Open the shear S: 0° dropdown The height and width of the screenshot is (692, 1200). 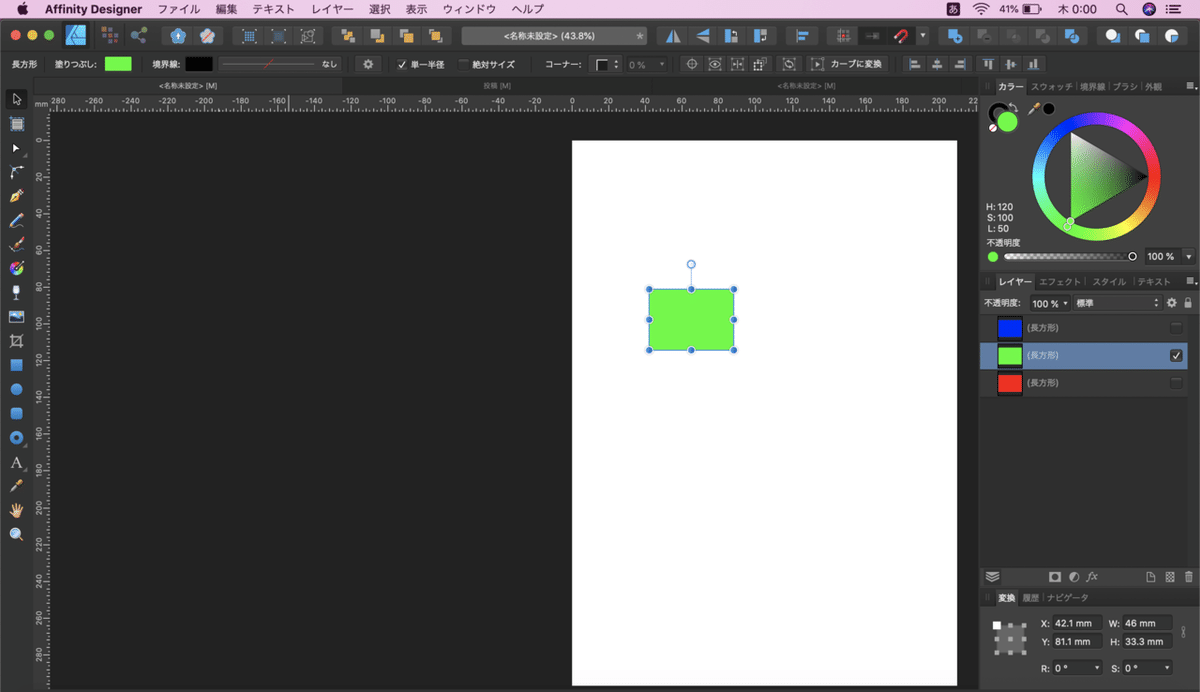(1148, 668)
